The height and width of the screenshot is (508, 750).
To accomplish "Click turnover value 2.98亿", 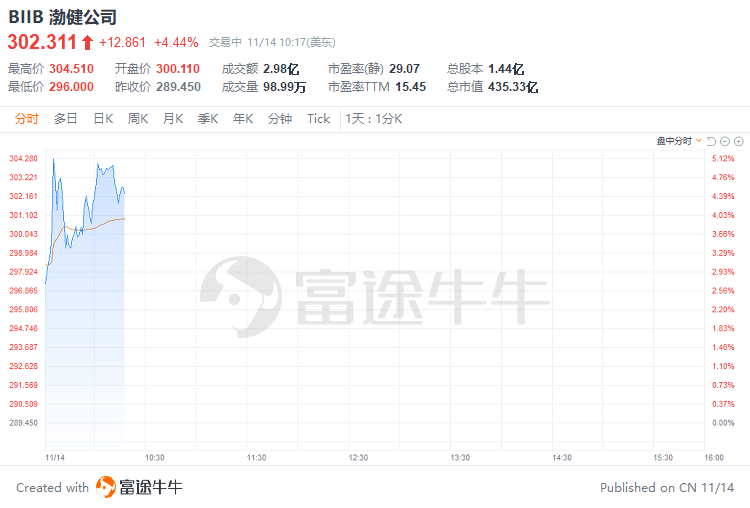I will click(281, 69).
